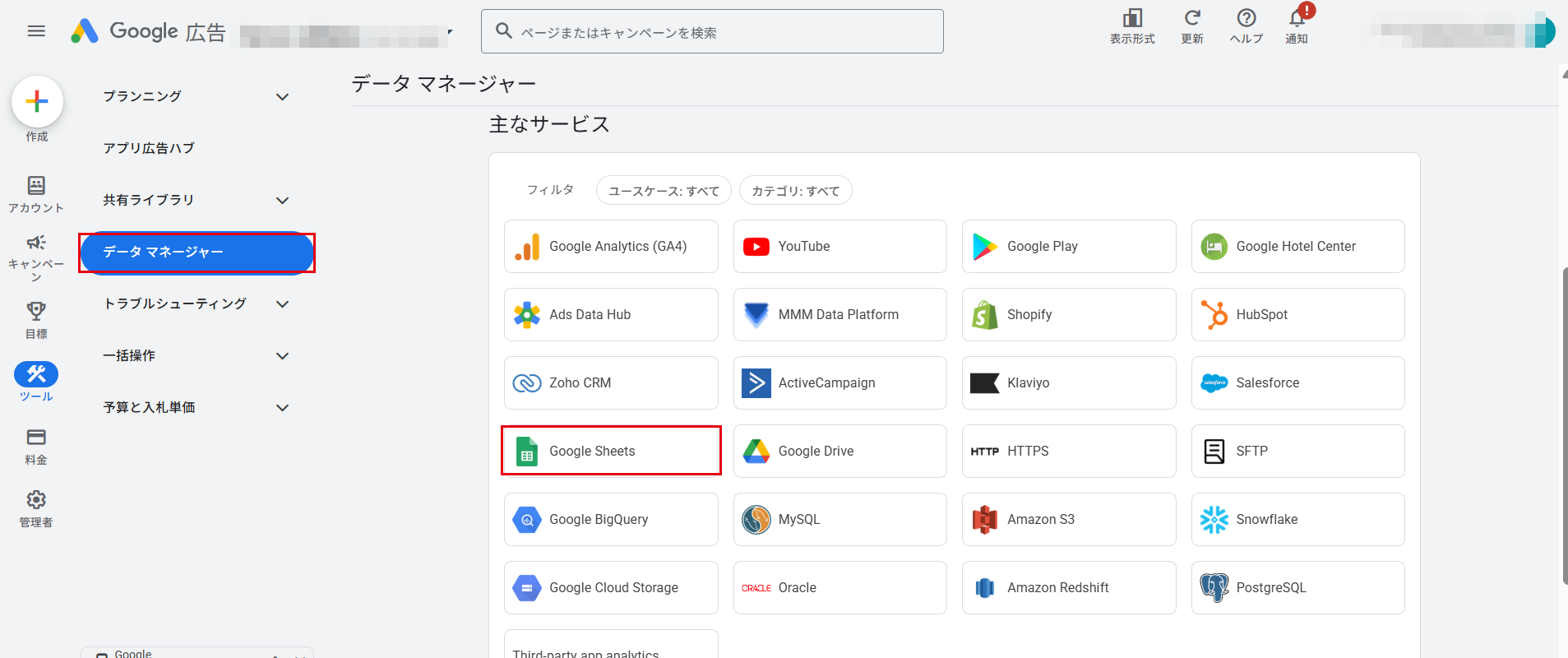This screenshot has height=658, width=1568.
Task: Open the ヘルプ question mark icon
Action: coord(1247,18)
